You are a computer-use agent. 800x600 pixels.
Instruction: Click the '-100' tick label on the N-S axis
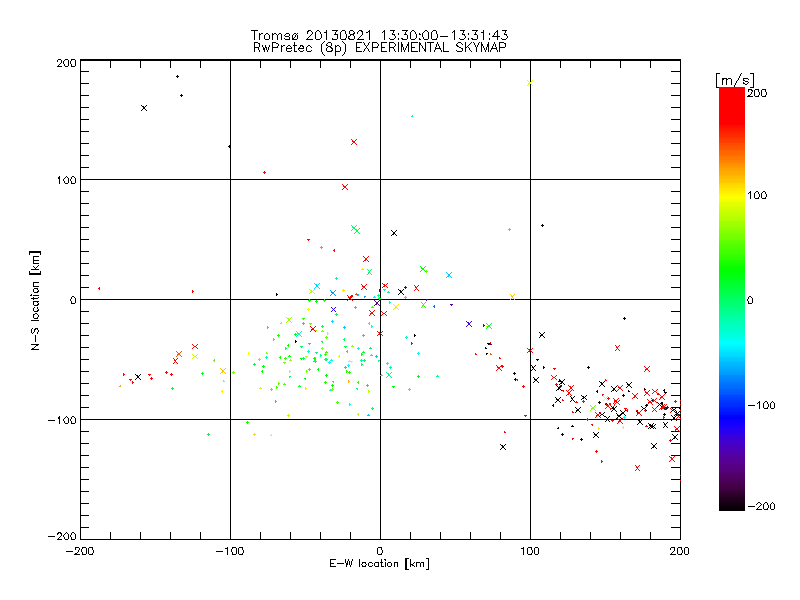coord(62,420)
